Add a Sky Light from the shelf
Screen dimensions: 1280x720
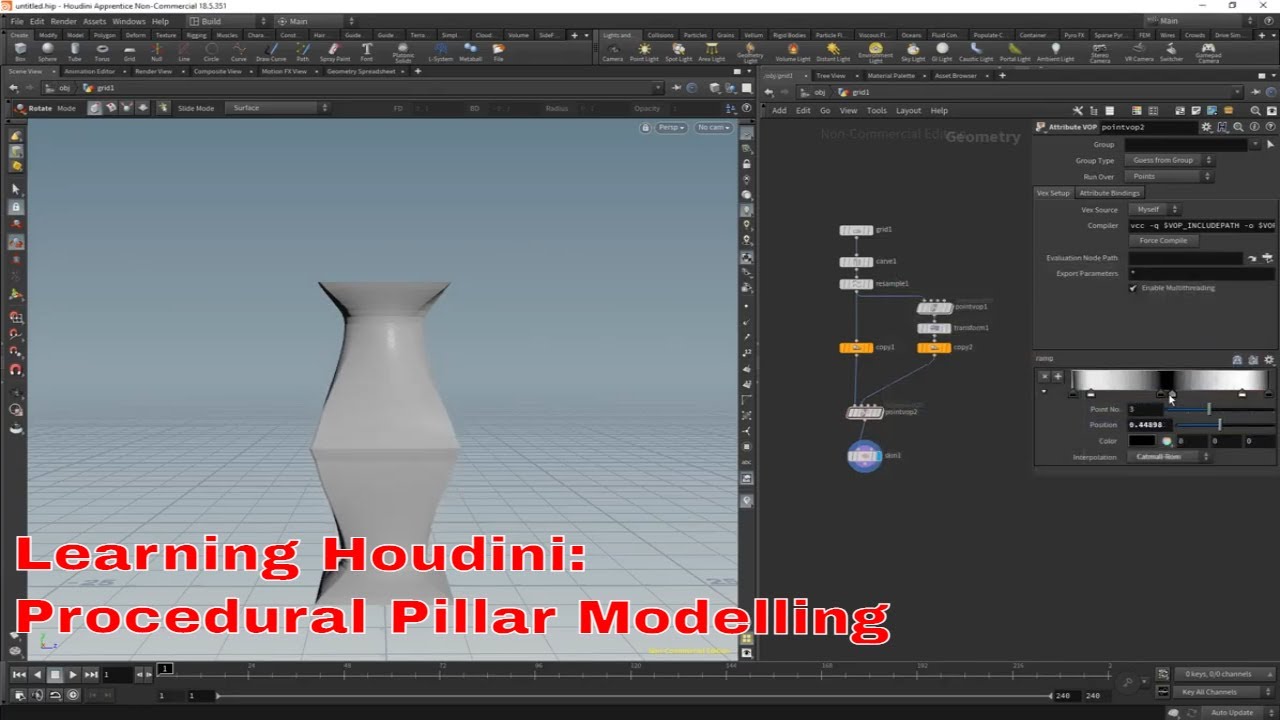tap(914, 51)
